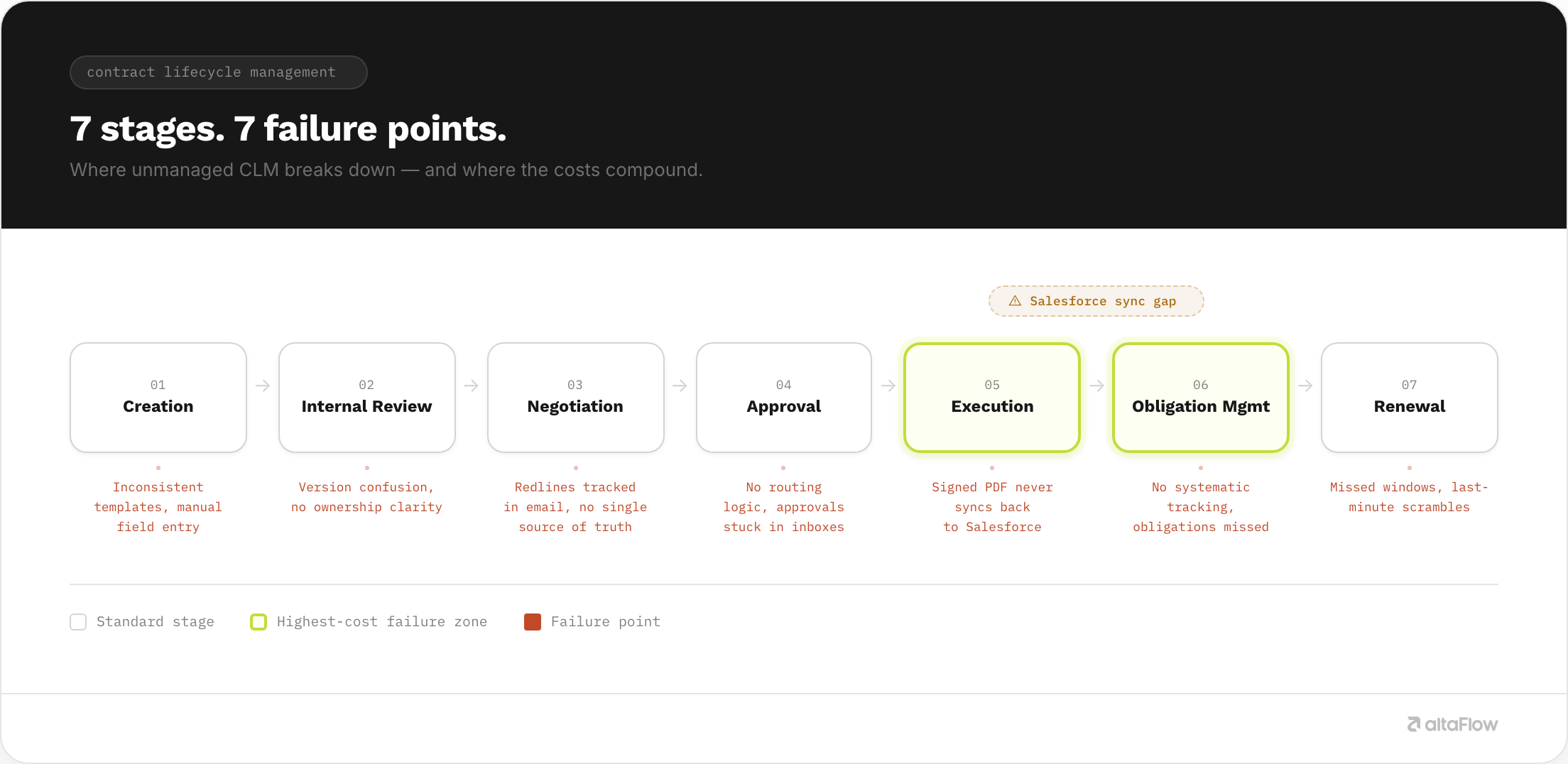Click the arrow between Negotiation and Approval
This screenshot has width=1568, height=764.
pyautogui.click(x=680, y=386)
